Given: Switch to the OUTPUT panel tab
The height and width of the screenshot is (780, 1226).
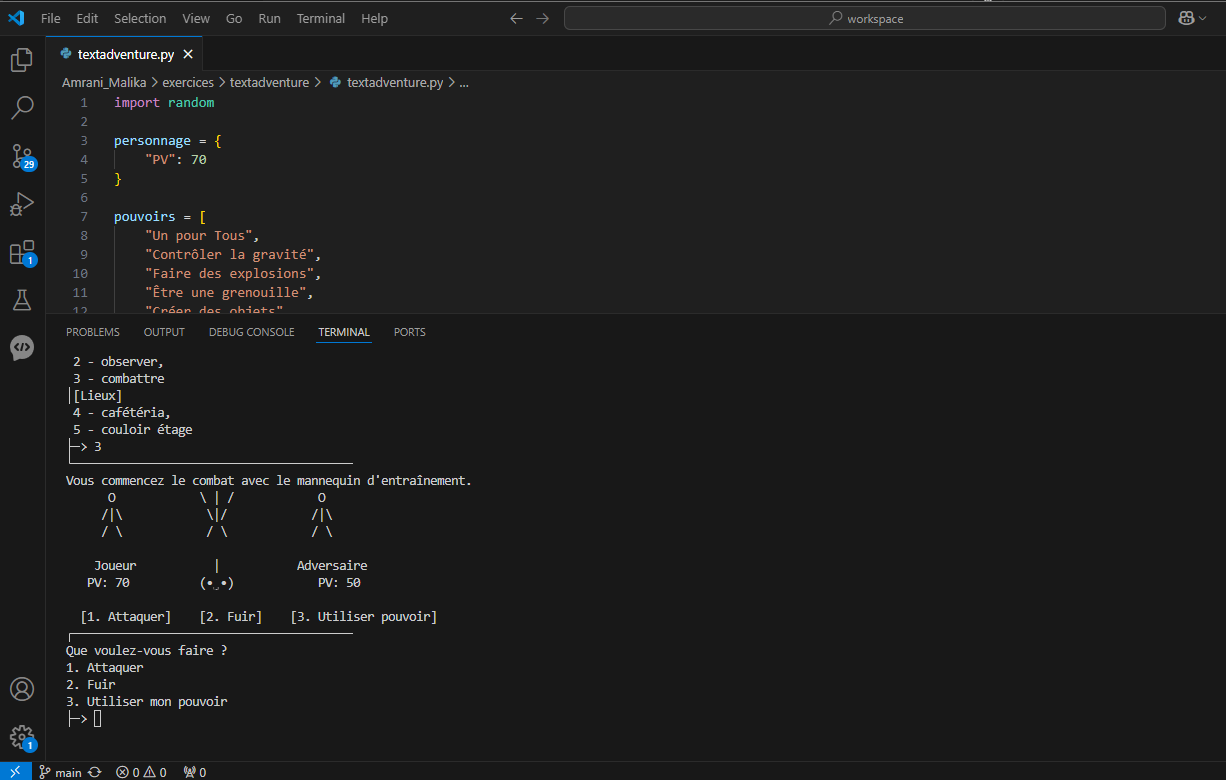Looking at the screenshot, I should (x=164, y=332).
